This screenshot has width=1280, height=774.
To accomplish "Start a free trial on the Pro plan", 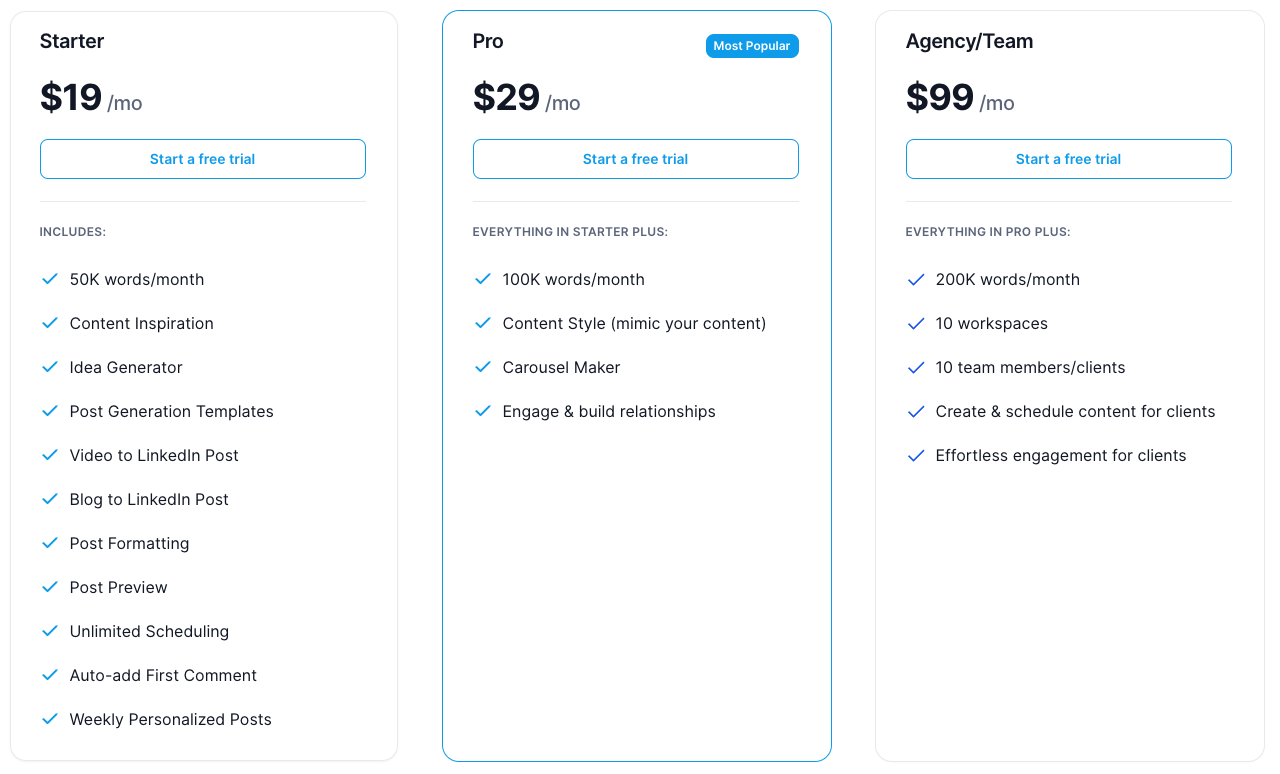I will pos(635,159).
